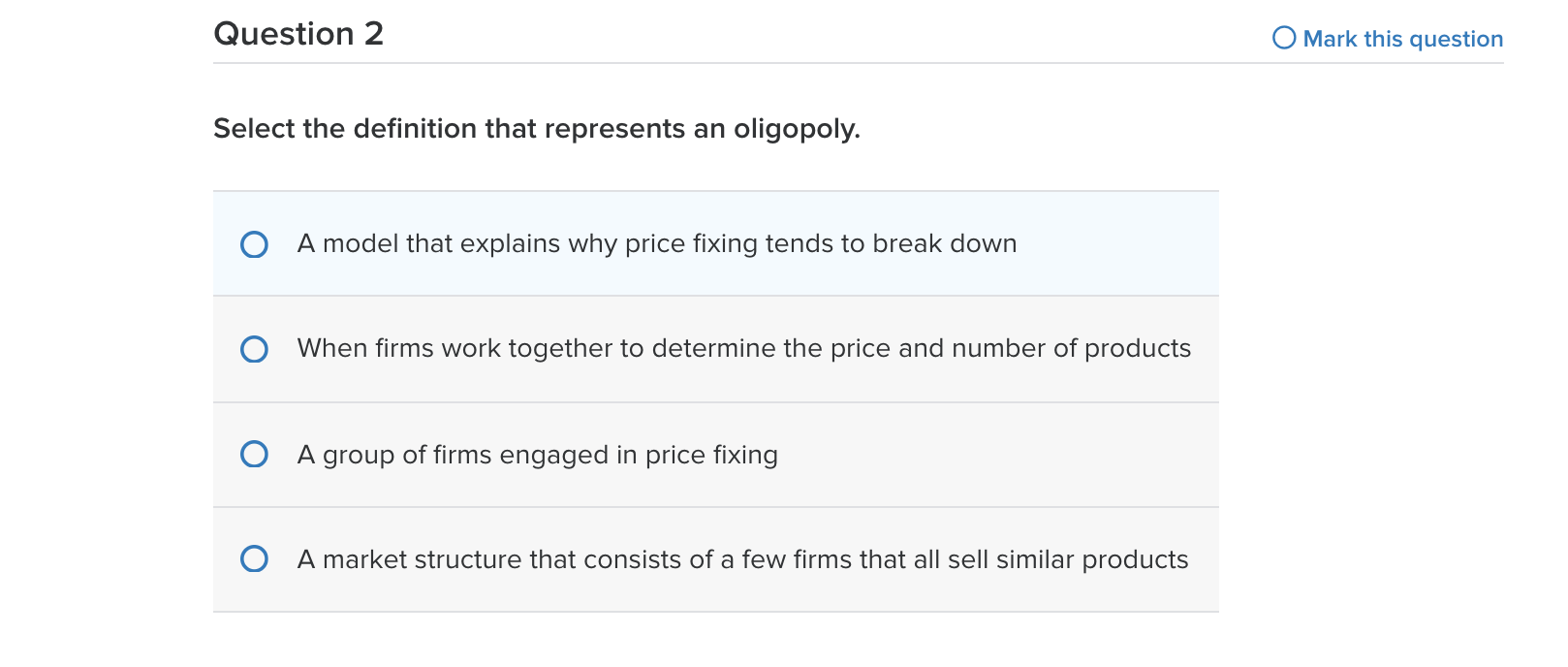
Task: Click the fourth answer option row
Action: tap(717, 560)
